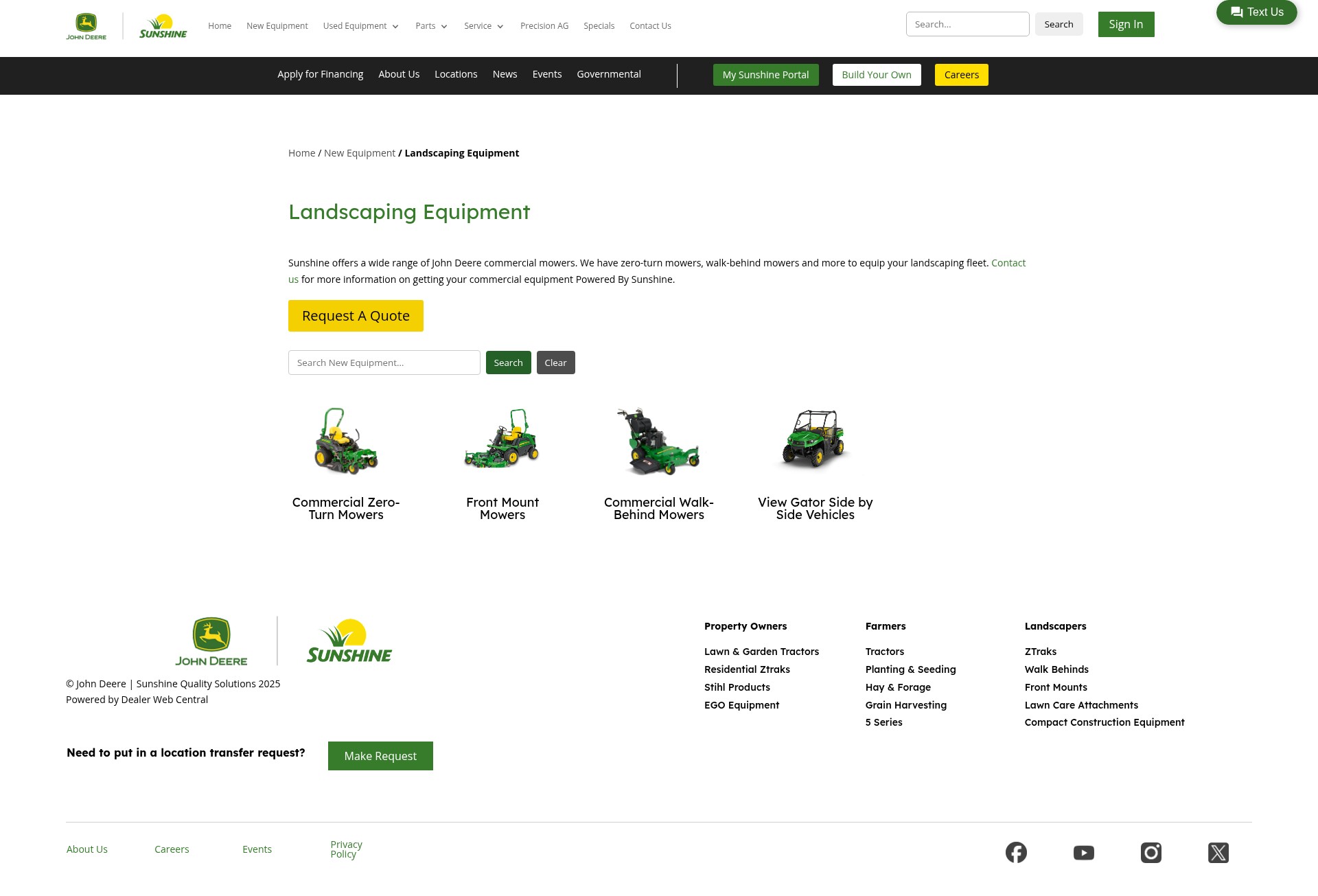Select the Front Mount Mowers image
This screenshot has width=1318, height=896.
[502, 438]
